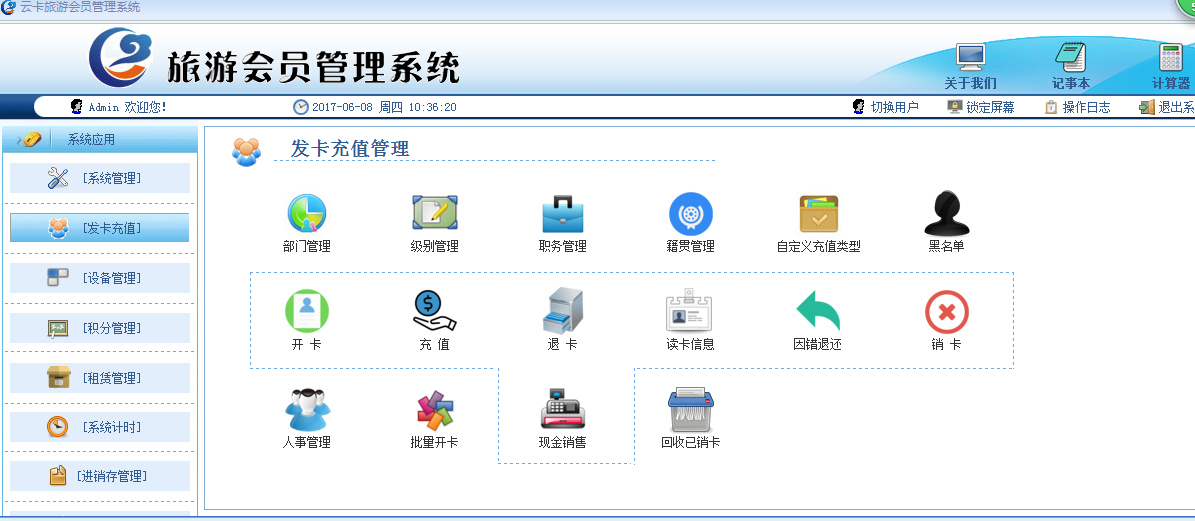Select [系统管理] in the sidebar
The height and width of the screenshot is (521, 1195).
100,178
